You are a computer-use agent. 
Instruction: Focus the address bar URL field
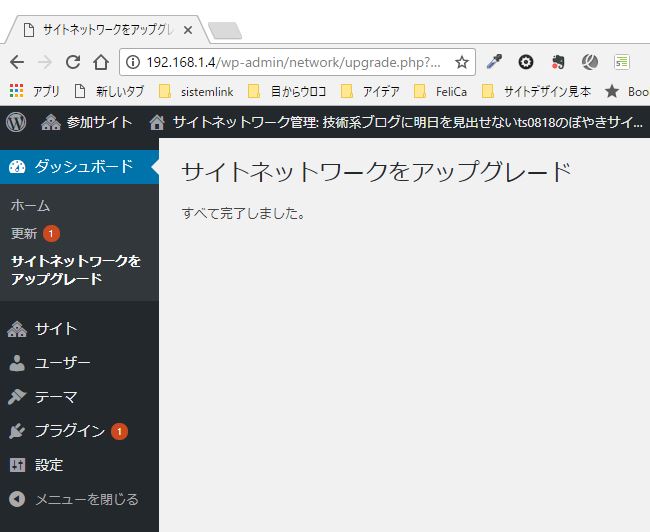(297, 62)
